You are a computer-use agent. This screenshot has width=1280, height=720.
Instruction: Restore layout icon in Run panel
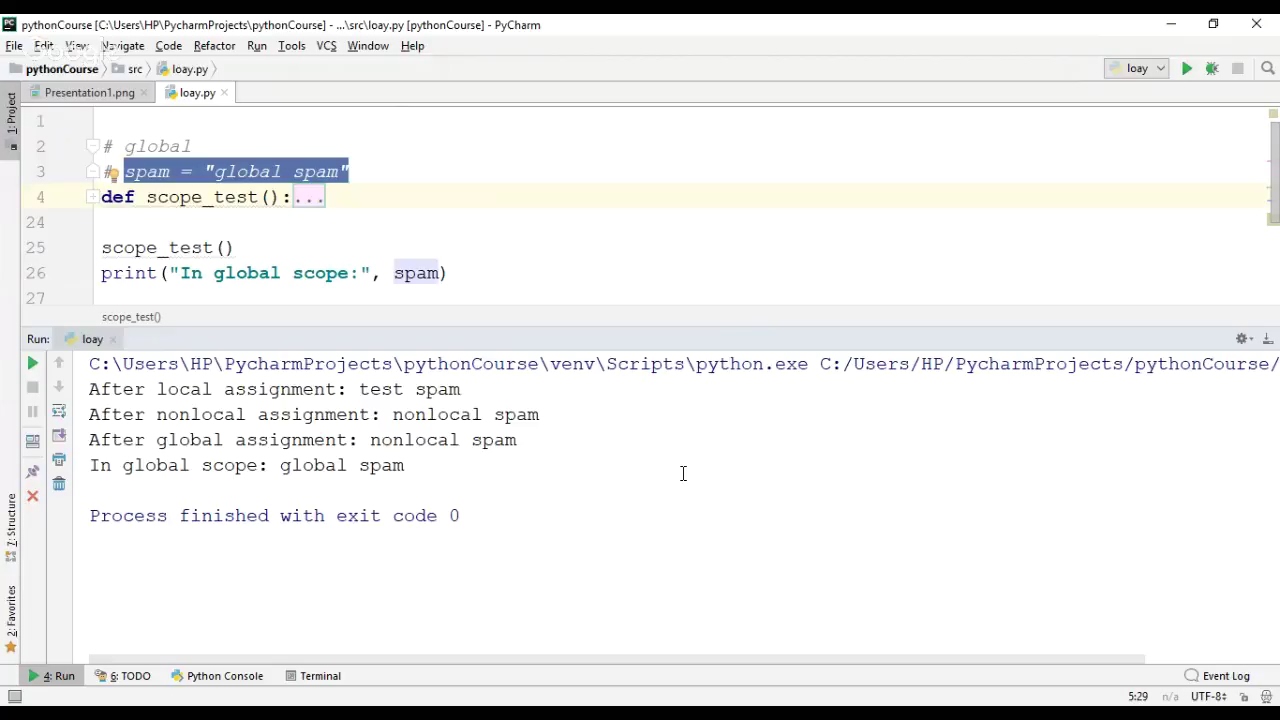32,440
